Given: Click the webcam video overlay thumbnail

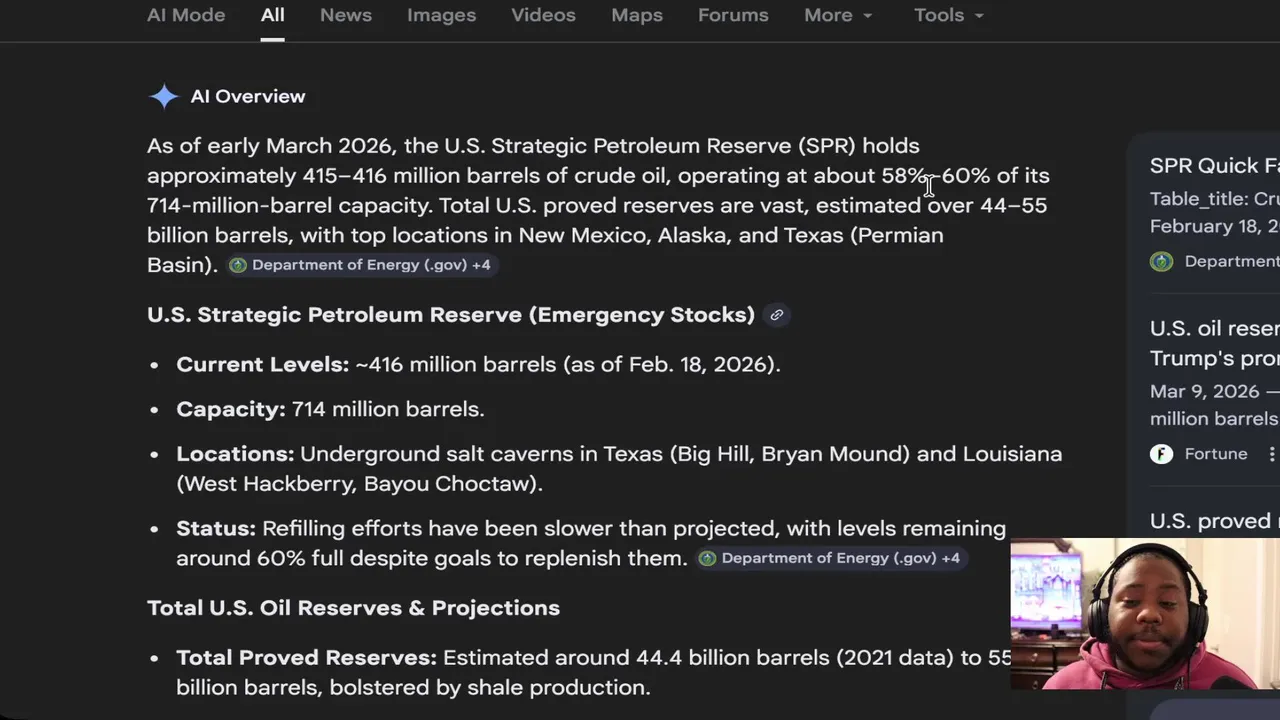Looking at the screenshot, I should [x=1145, y=614].
